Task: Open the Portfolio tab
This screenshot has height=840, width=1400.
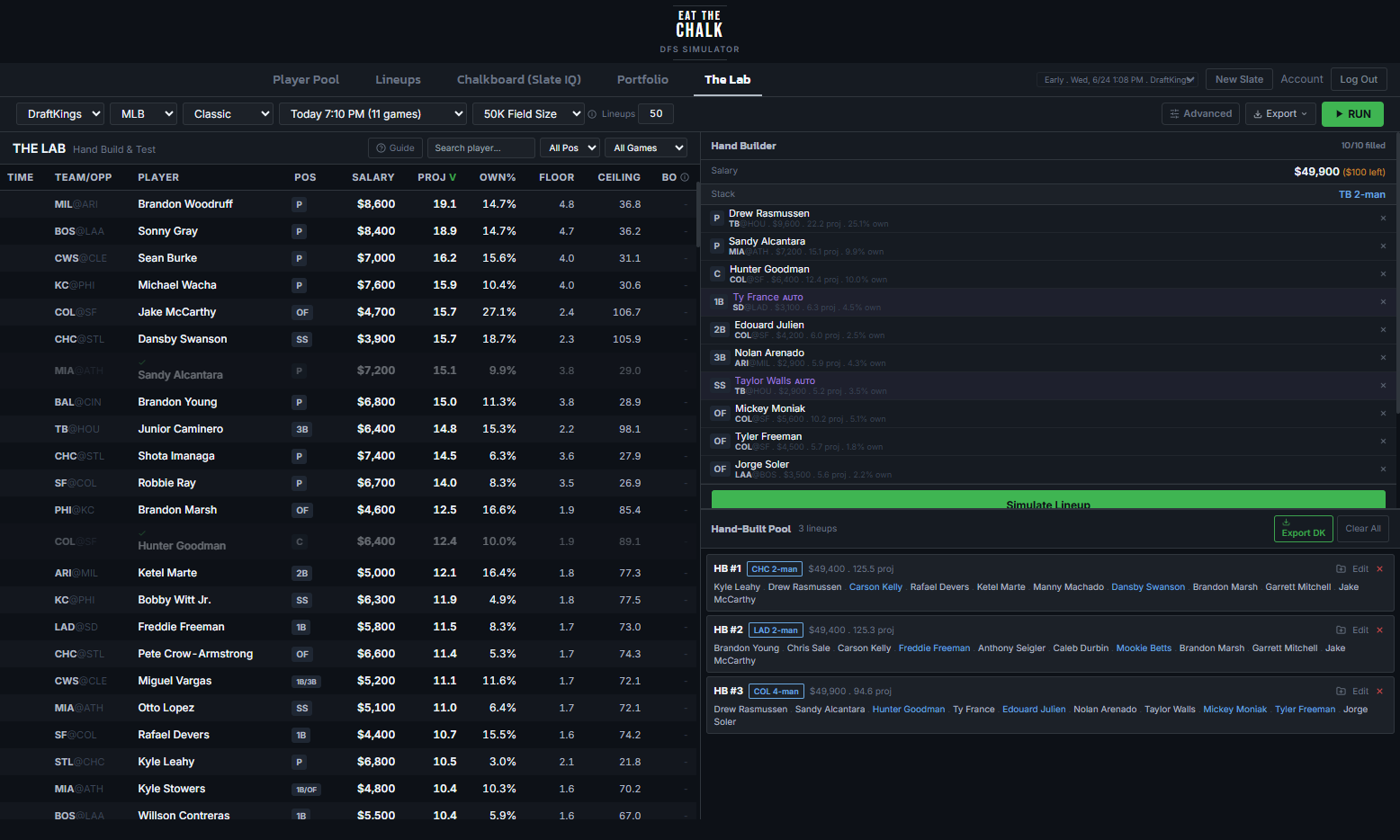Action: [x=642, y=80]
